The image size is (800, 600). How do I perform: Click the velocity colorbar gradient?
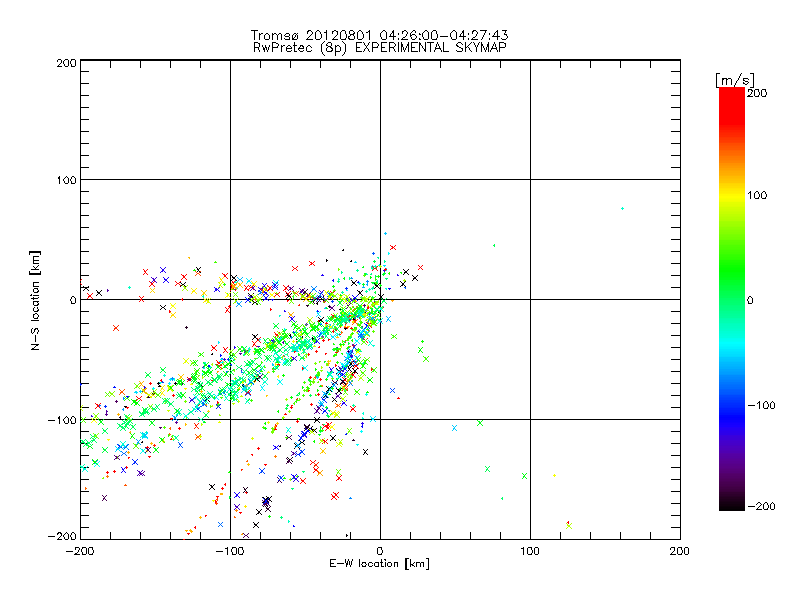pyautogui.click(x=732, y=299)
